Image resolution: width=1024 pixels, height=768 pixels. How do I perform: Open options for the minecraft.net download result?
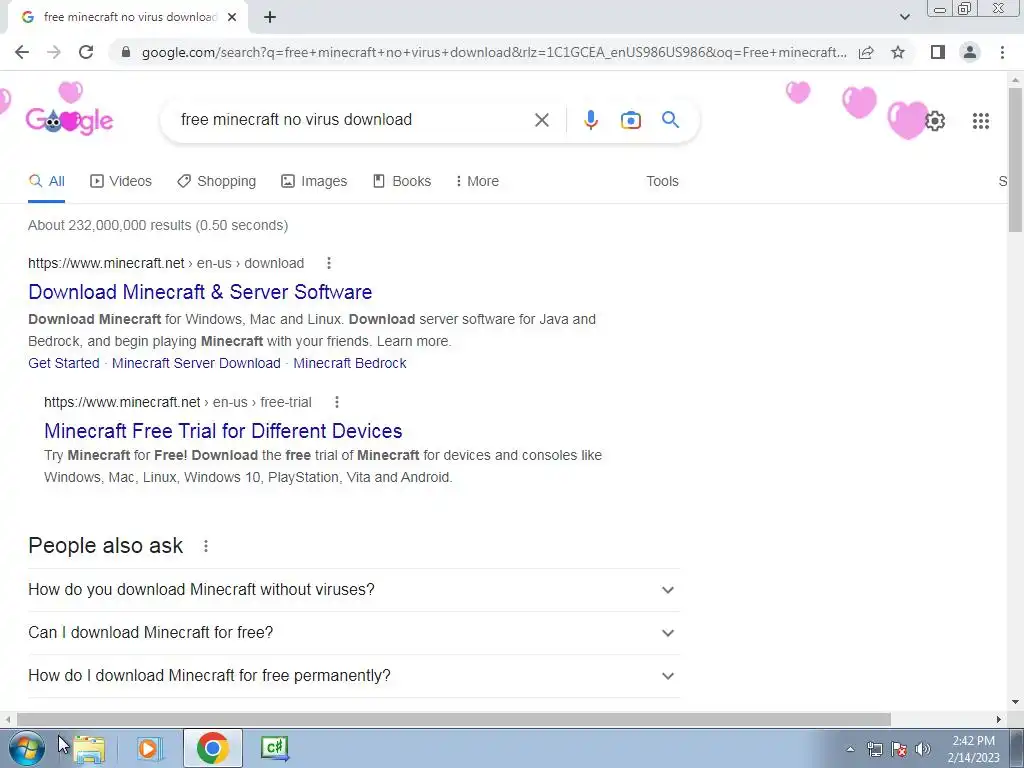click(x=328, y=263)
